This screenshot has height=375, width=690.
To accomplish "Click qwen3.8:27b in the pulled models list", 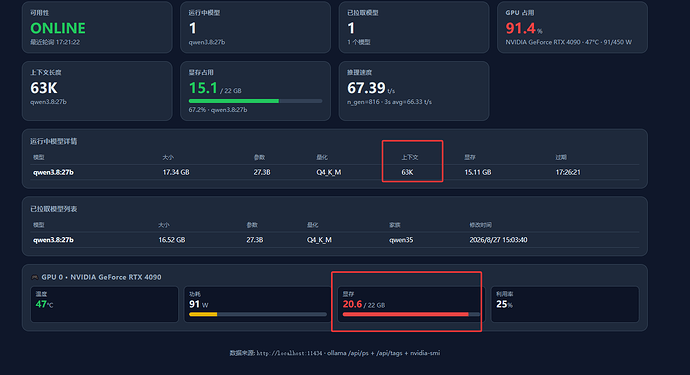I will pos(53,240).
